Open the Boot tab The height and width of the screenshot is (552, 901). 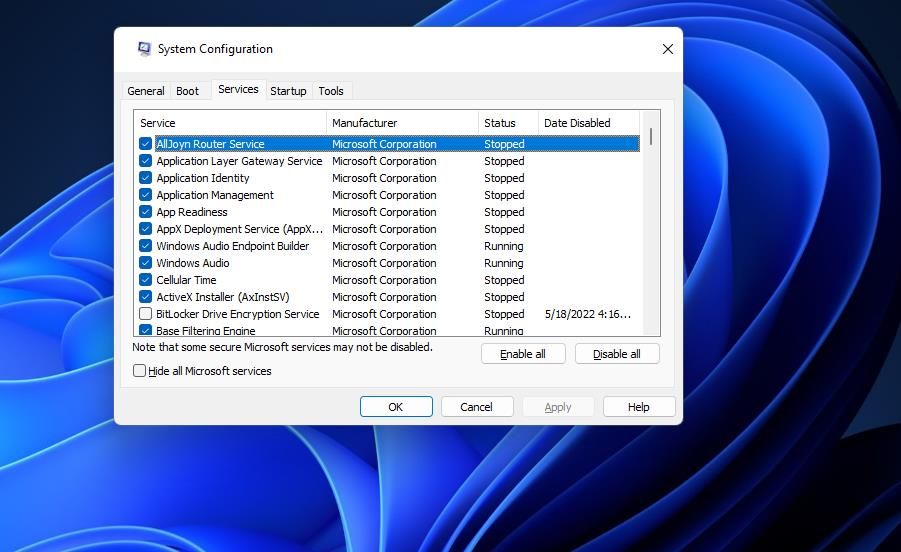point(187,91)
